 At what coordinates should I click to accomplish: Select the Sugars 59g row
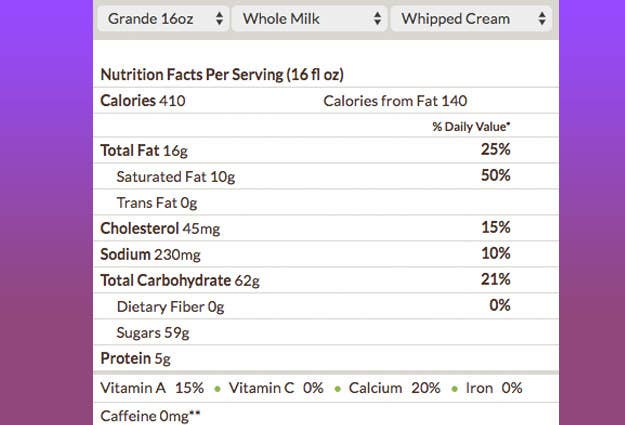(x=326, y=332)
